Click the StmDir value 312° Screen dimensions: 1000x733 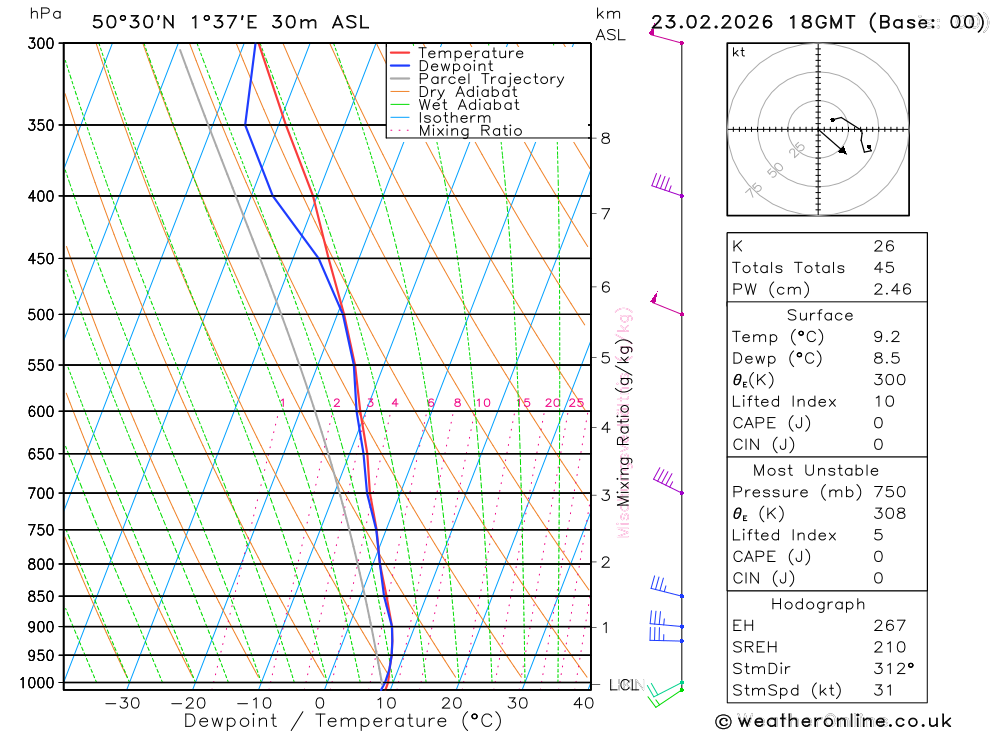(x=893, y=669)
